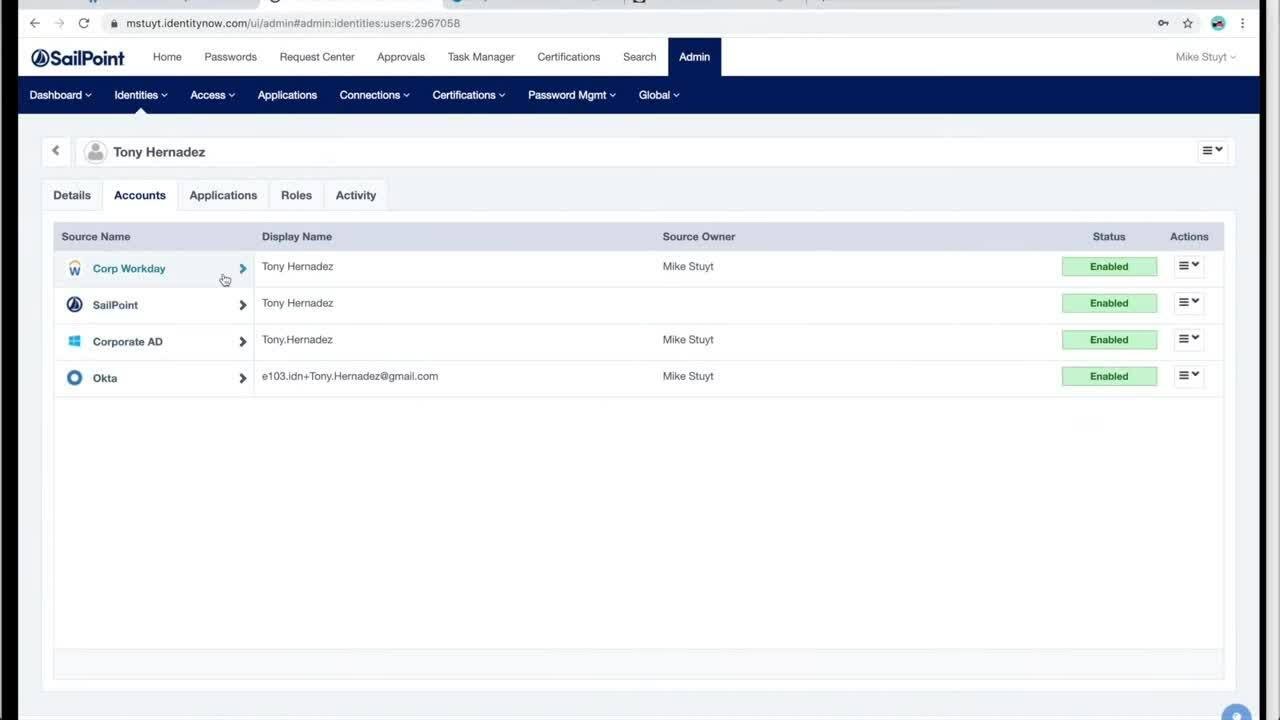Click the SailPoint source name in the table
The height and width of the screenshot is (720, 1280).
(x=115, y=305)
